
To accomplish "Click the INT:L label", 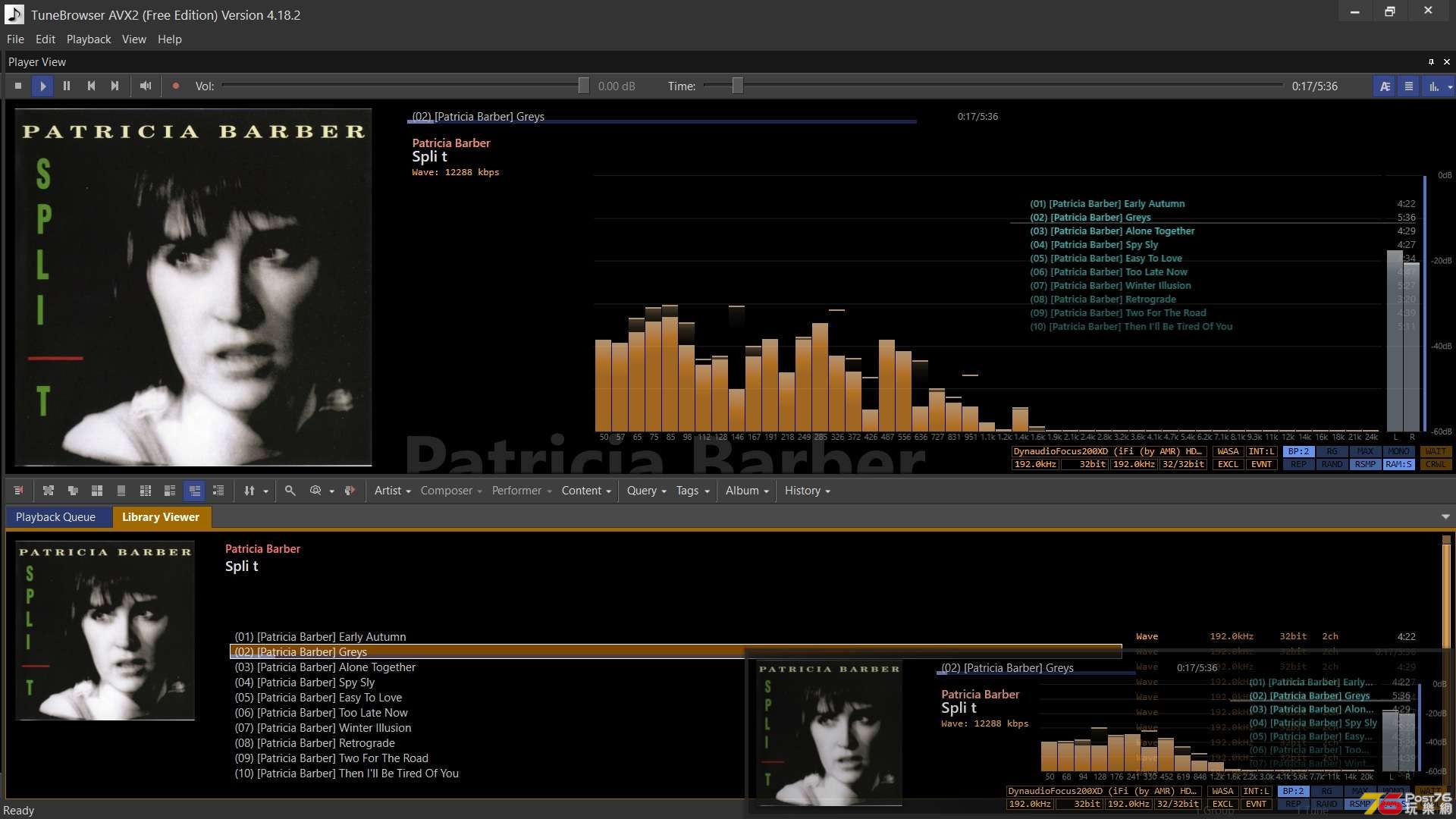I will (1261, 451).
